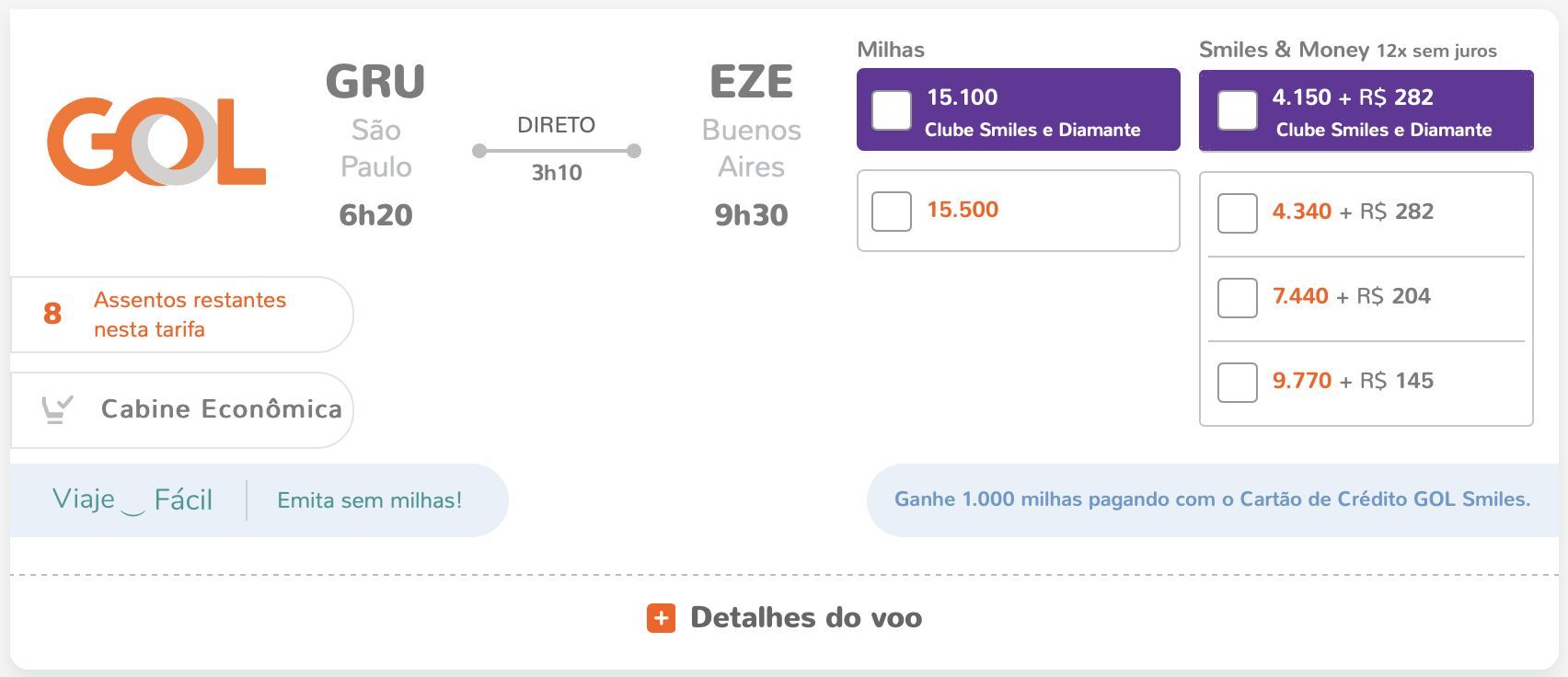Click the Milhas column heading
The width and height of the screenshot is (1568, 677).
coord(891,50)
